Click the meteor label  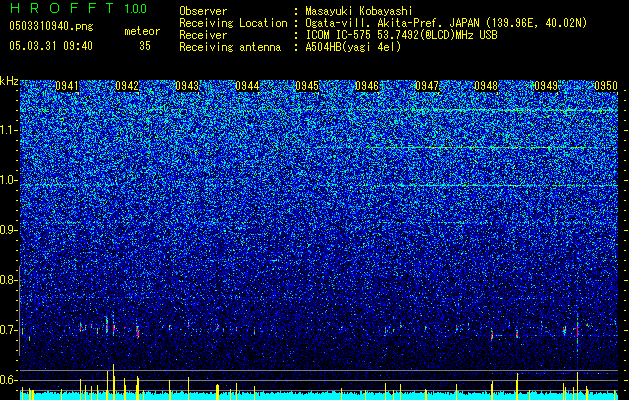(142, 31)
